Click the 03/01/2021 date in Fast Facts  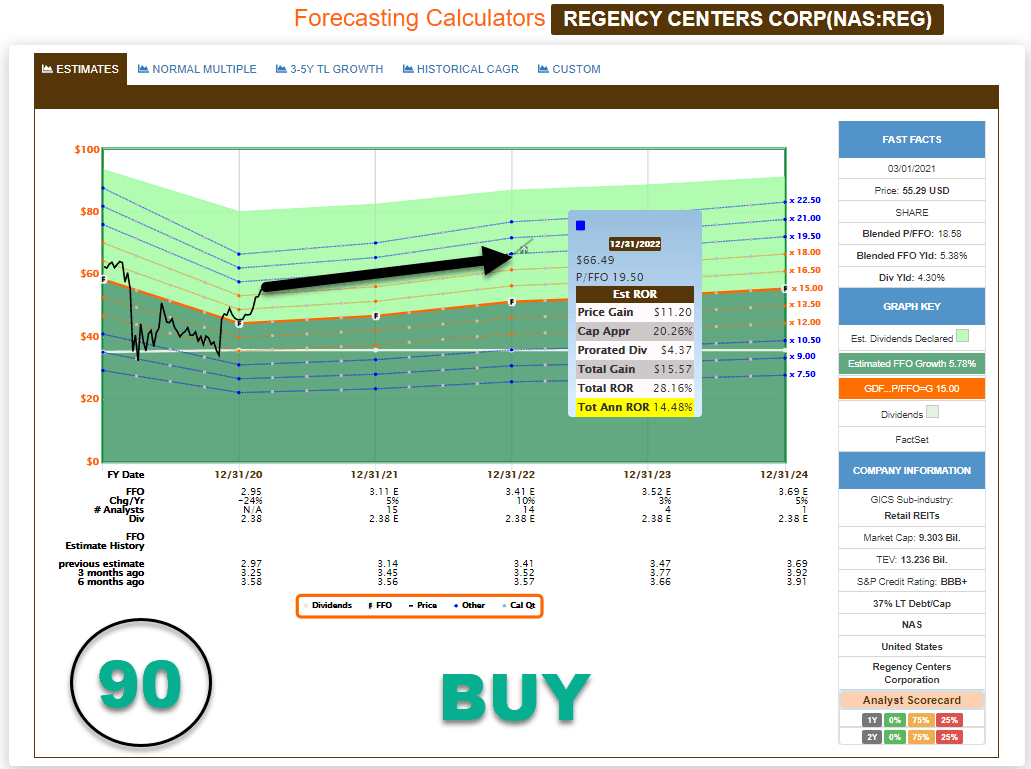click(x=912, y=168)
